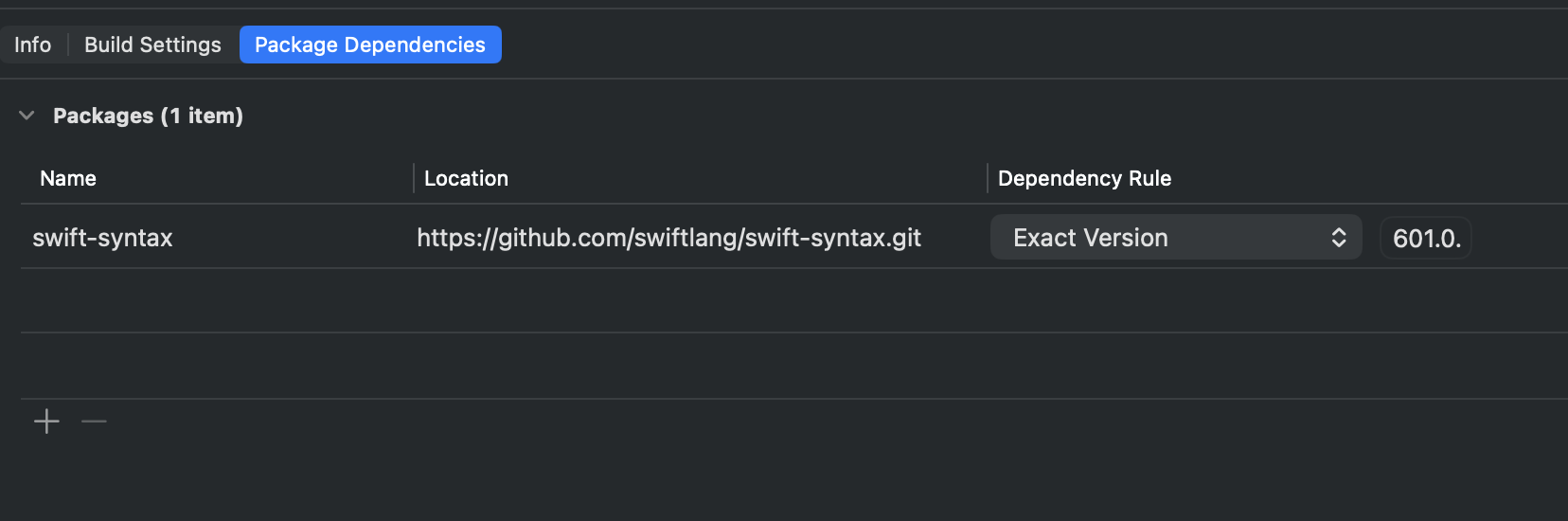Click the Name column header
The height and width of the screenshot is (521, 1568).
pos(68,178)
